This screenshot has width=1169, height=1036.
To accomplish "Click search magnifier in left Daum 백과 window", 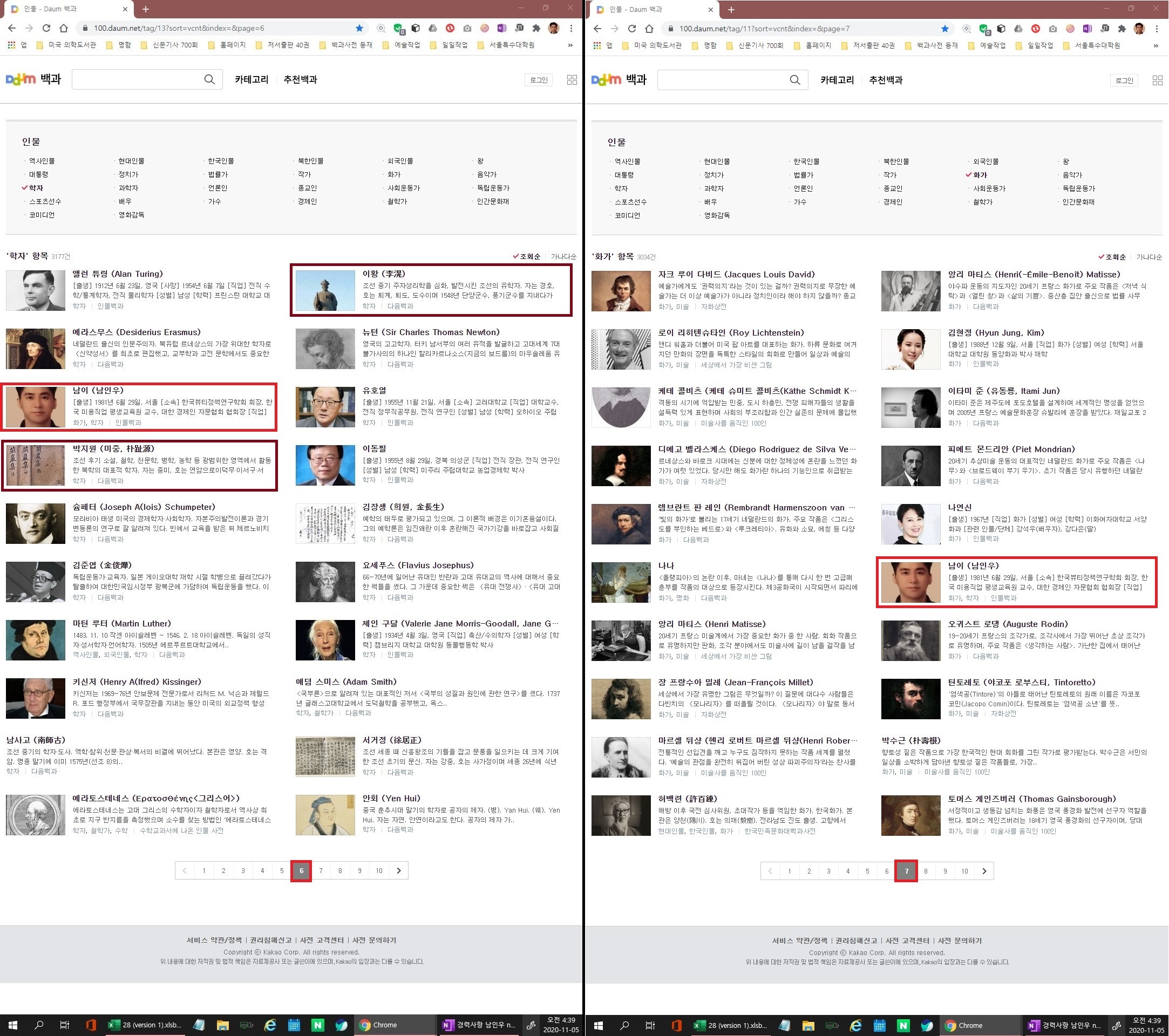I will (x=209, y=79).
